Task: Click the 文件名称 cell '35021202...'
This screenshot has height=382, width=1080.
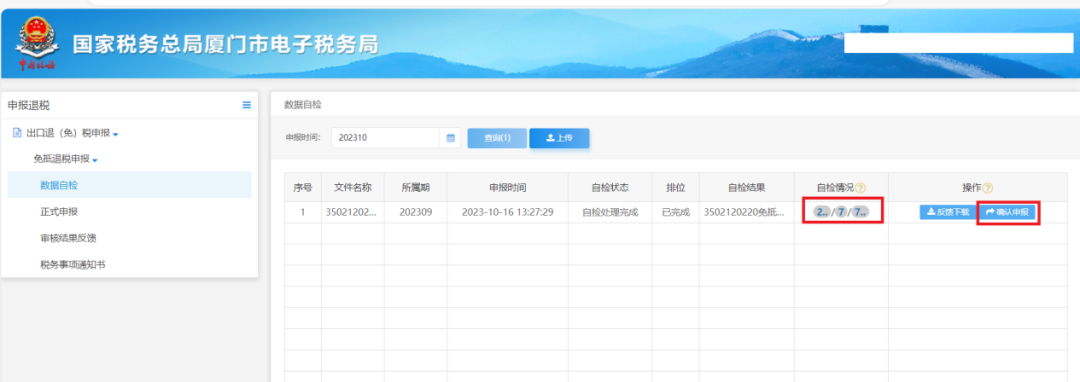Action: click(x=353, y=212)
